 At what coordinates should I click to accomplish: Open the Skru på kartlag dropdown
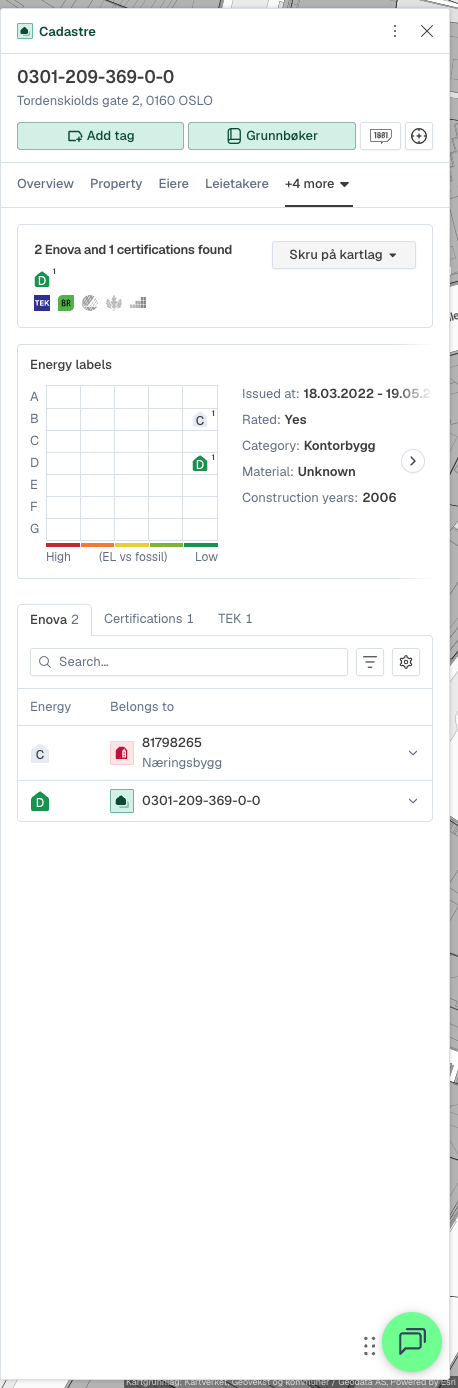344,255
